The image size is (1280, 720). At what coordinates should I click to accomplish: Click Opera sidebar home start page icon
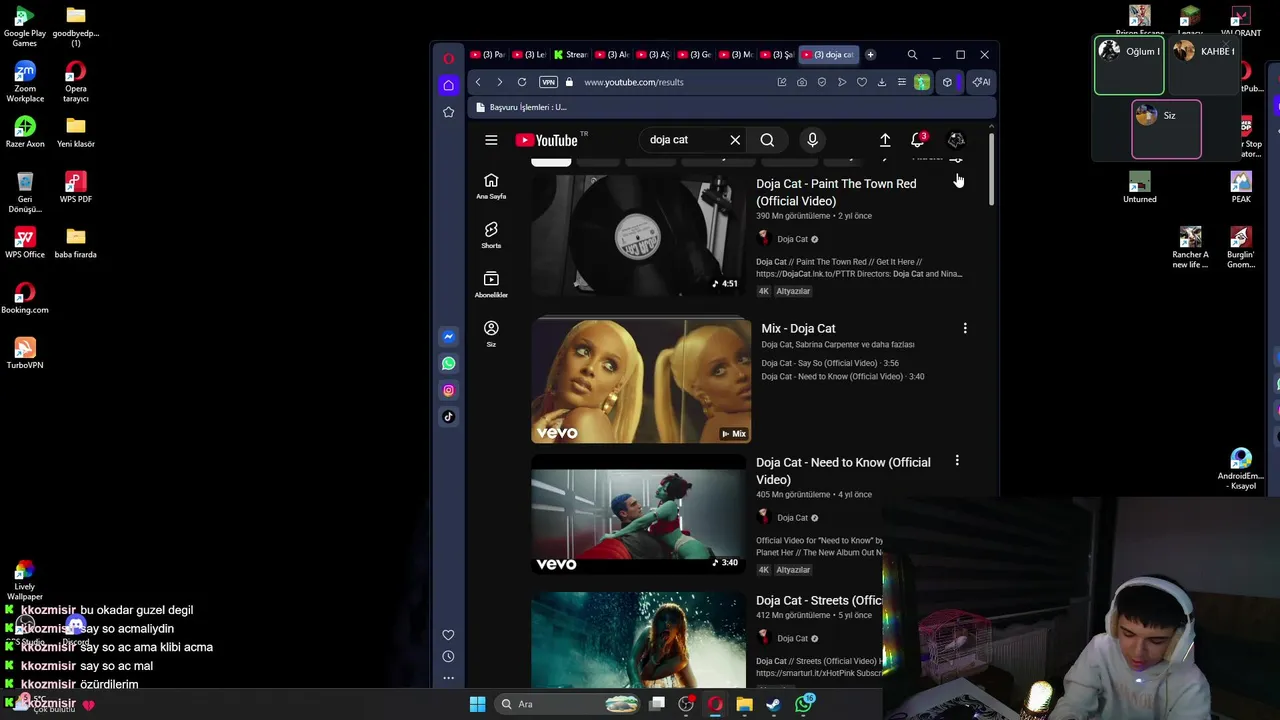[x=448, y=85]
